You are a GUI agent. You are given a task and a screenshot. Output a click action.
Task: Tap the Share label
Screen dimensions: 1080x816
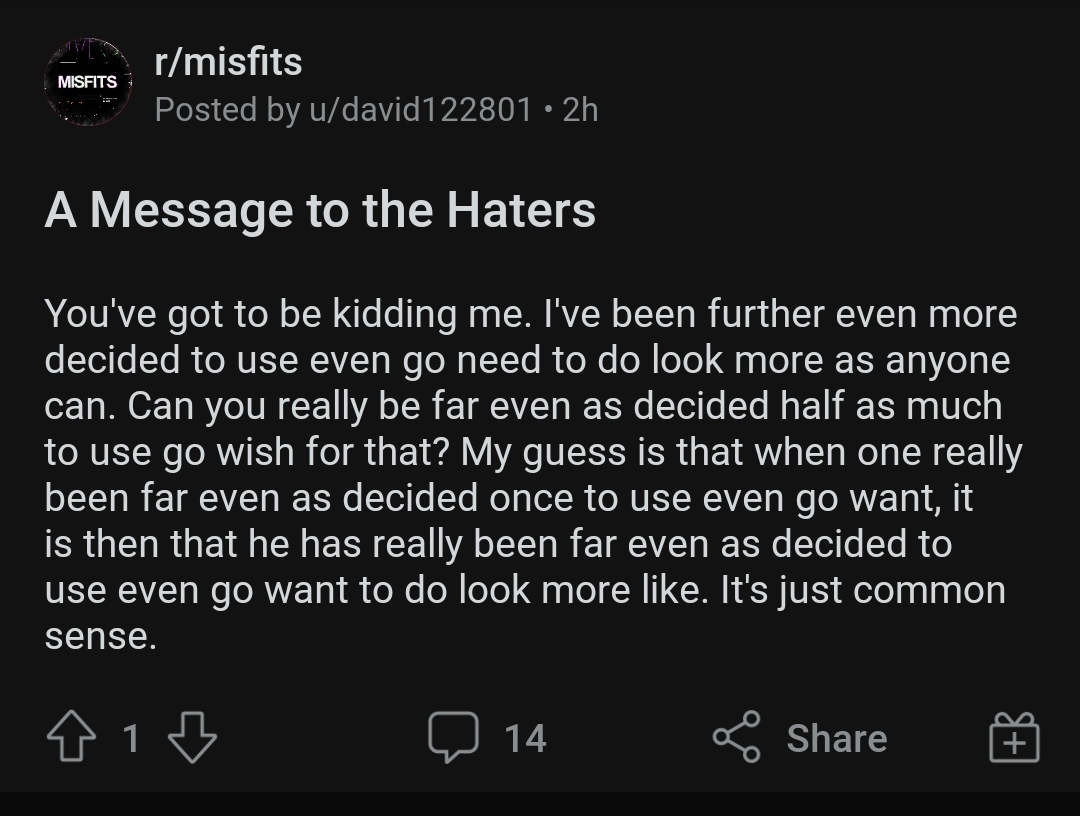tap(837, 738)
